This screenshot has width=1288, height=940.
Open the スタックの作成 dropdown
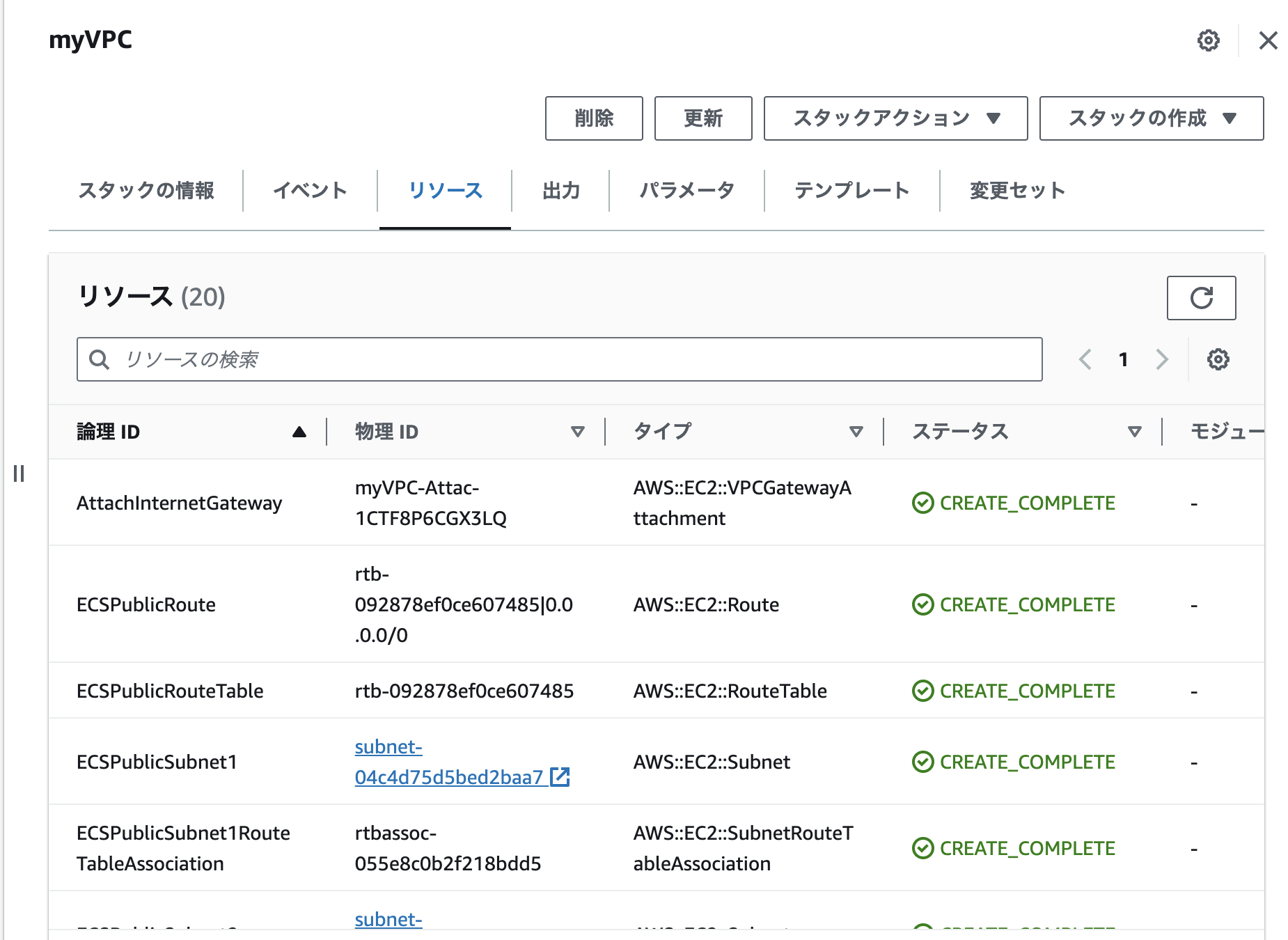pos(1151,118)
